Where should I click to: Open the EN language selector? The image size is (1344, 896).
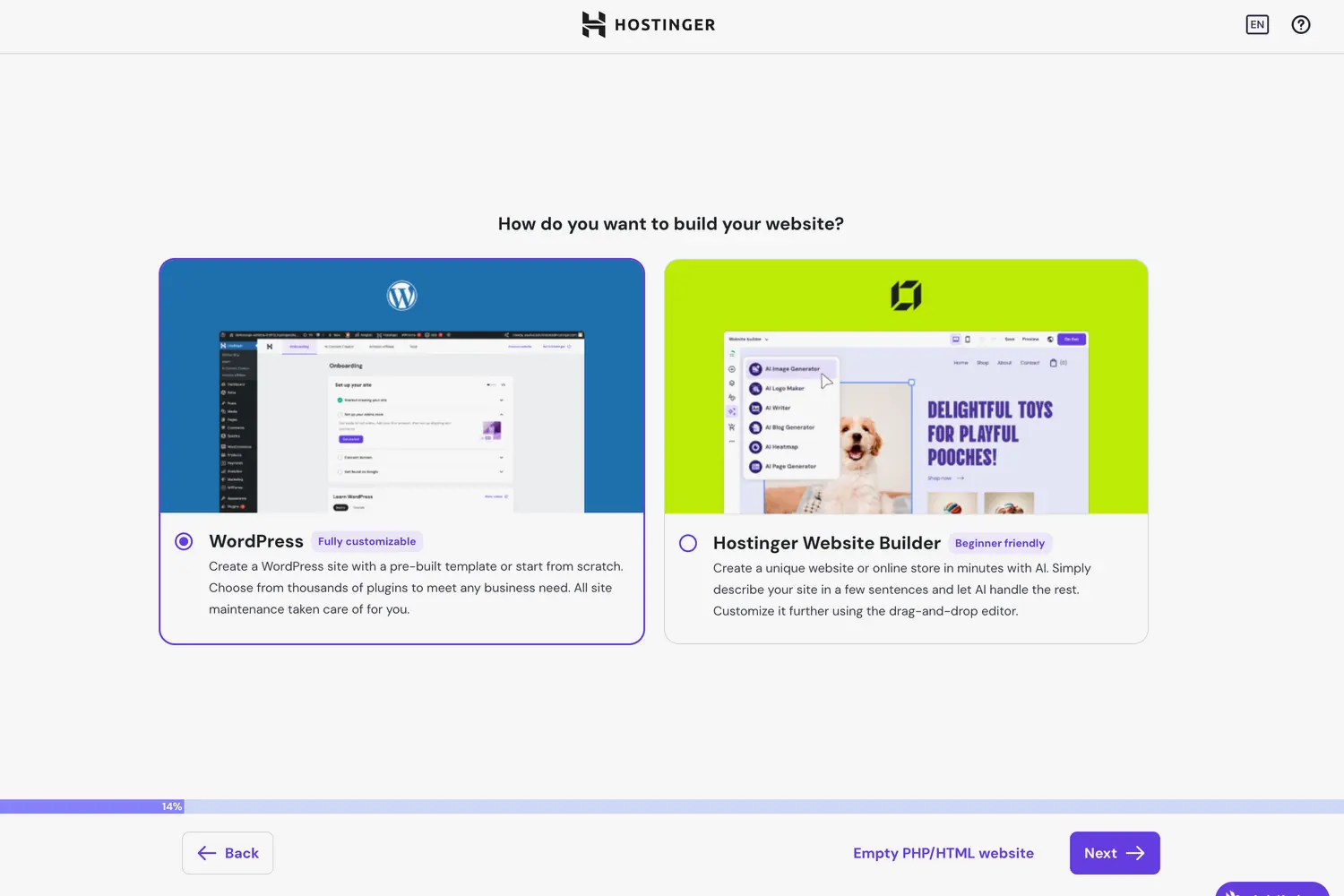tap(1257, 24)
